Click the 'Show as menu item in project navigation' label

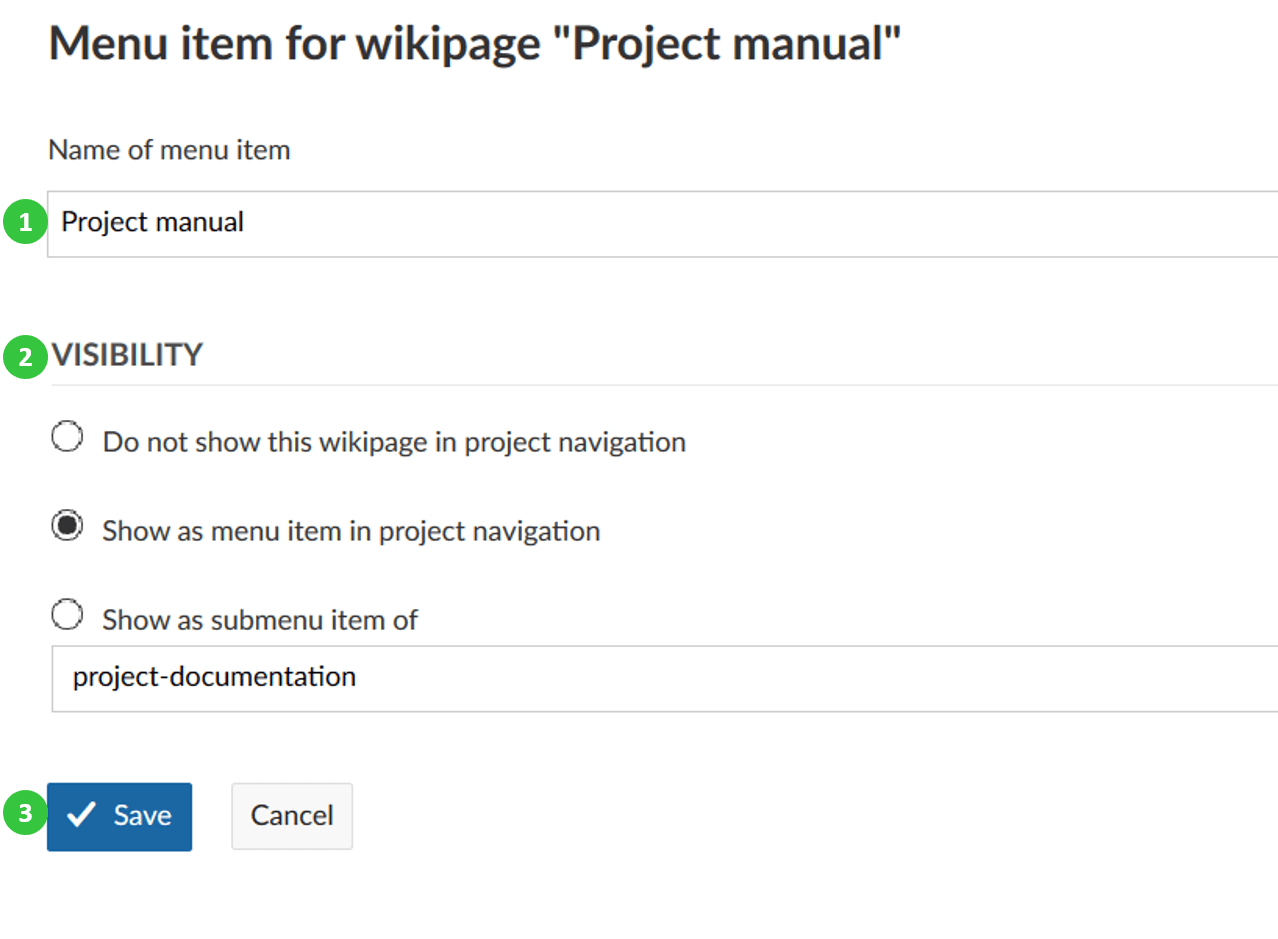pos(350,530)
